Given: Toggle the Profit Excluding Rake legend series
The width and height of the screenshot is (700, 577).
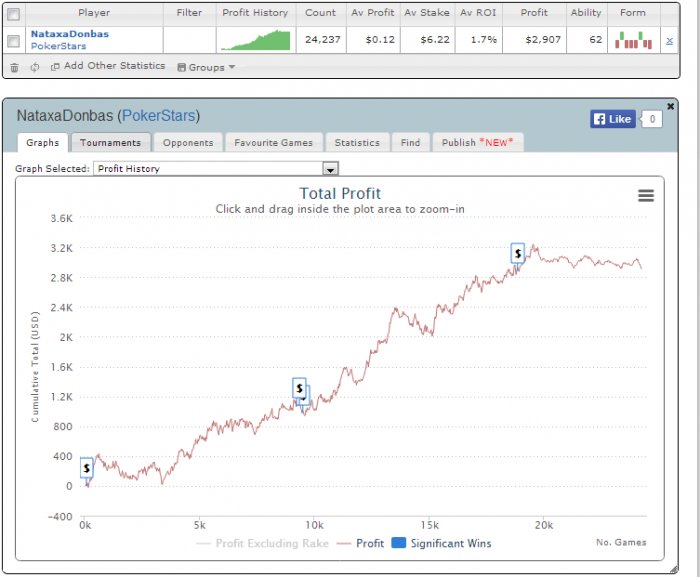Looking at the screenshot, I should pyautogui.click(x=262, y=544).
